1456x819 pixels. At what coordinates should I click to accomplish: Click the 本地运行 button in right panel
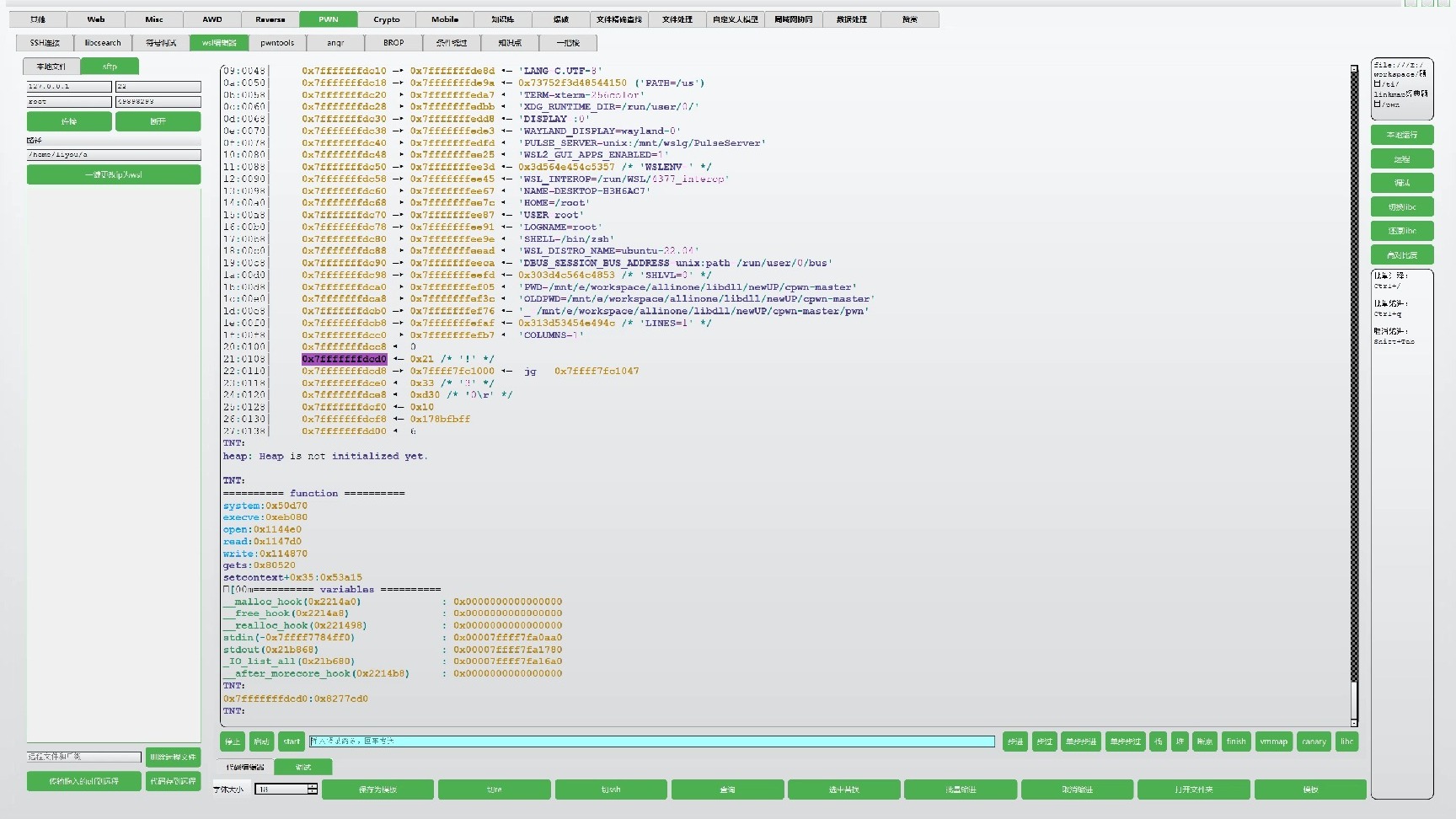click(1401, 135)
